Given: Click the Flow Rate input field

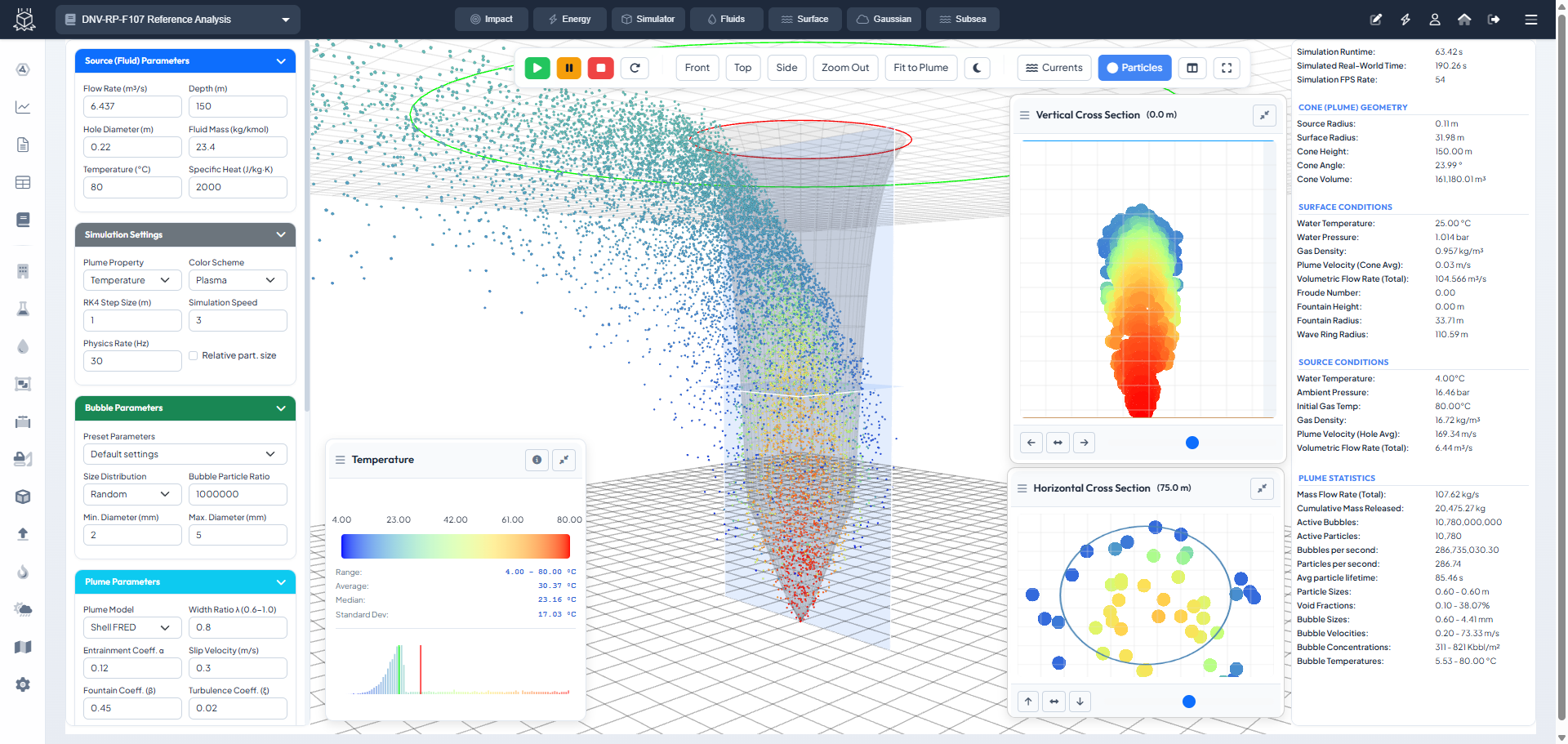Looking at the screenshot, I should (x=131, y=106).
